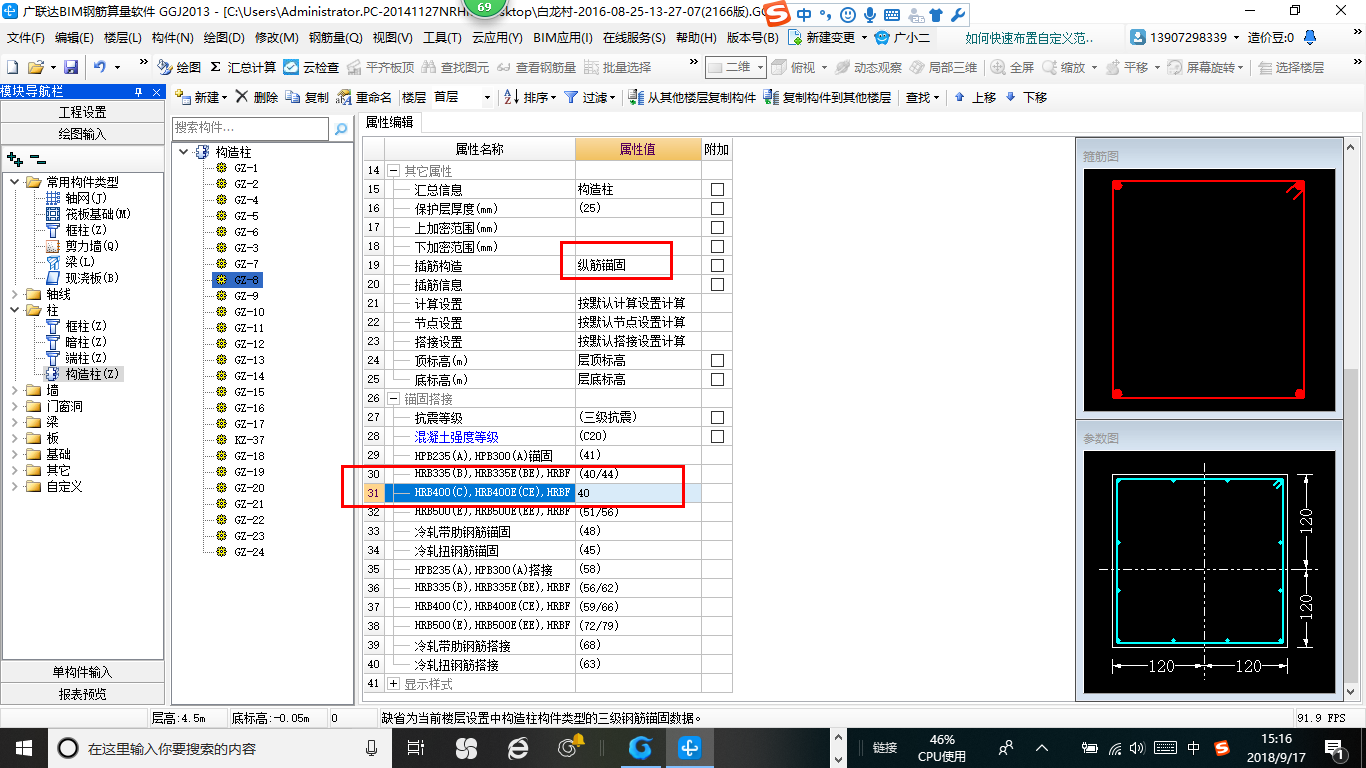This screenshot has width=1366, height=768.
Task: Click the 局部三维 partial 3D tool
Action: 943,67
